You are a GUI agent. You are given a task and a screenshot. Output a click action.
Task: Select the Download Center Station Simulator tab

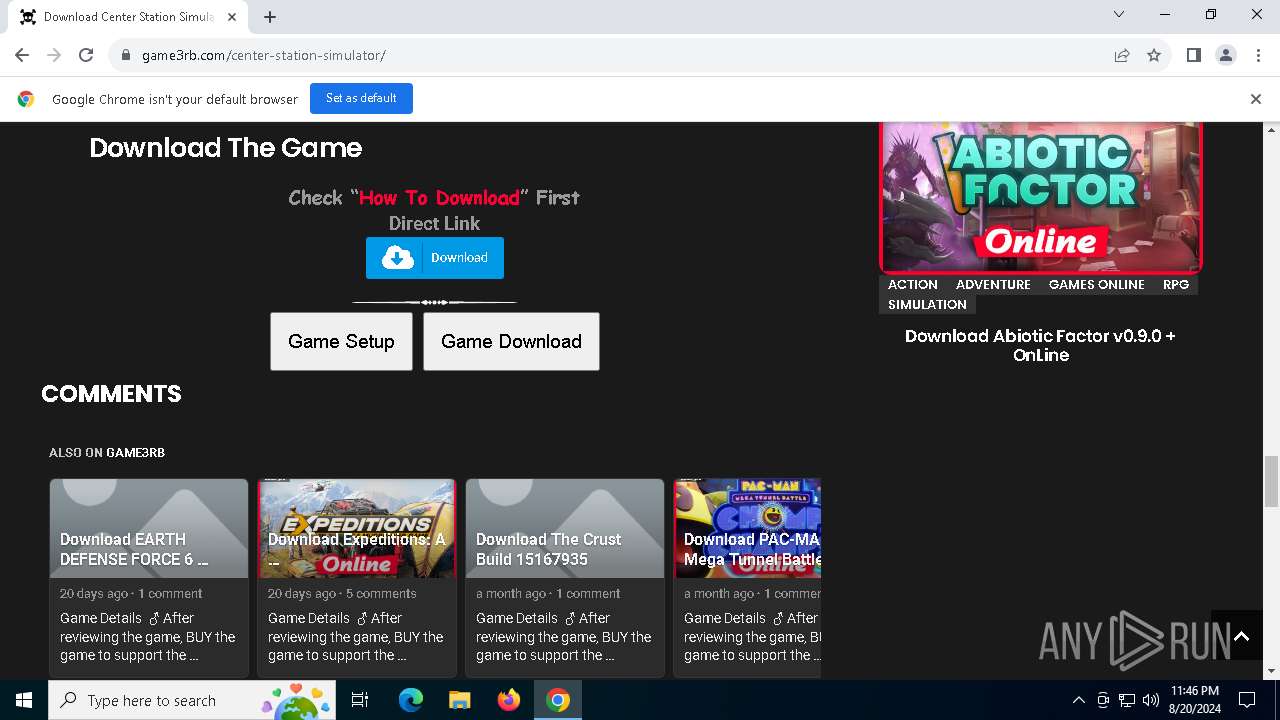click(x=128, y=17)
